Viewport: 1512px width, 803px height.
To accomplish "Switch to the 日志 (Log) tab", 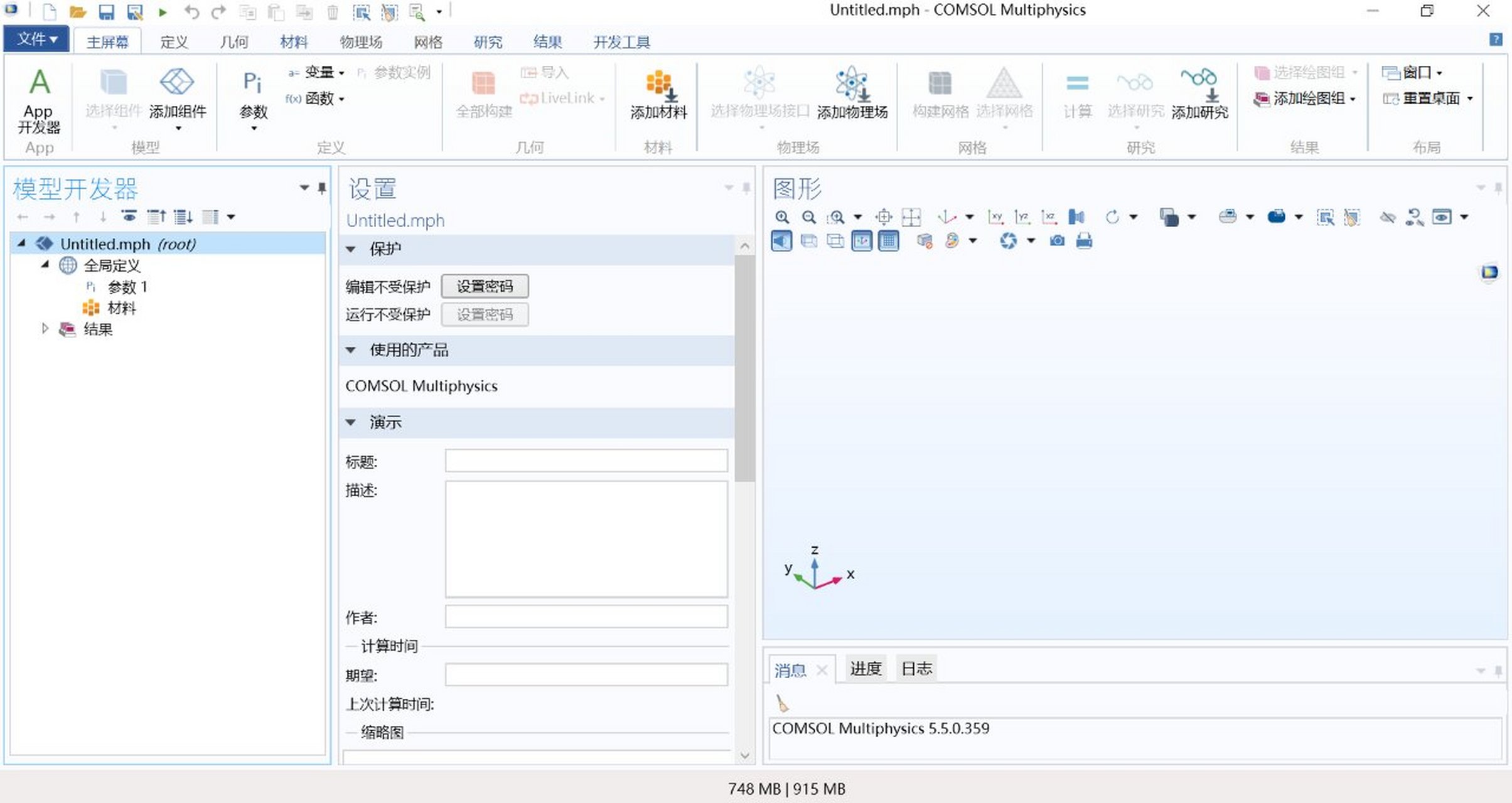I will tap(916, 669).
